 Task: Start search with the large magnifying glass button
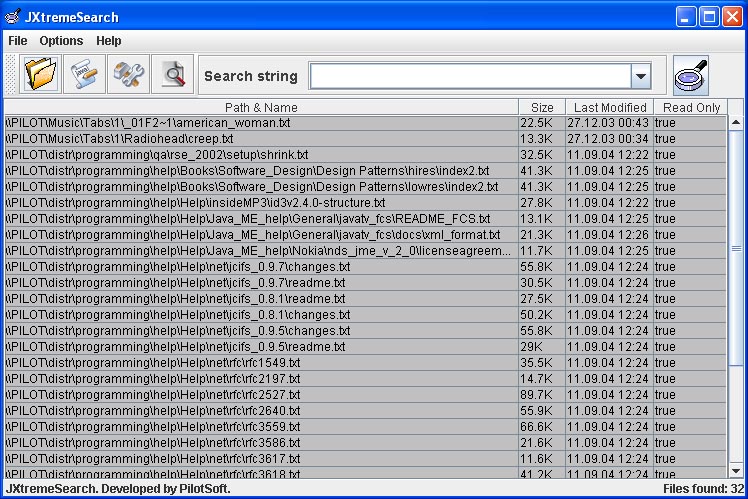(691, 75)
